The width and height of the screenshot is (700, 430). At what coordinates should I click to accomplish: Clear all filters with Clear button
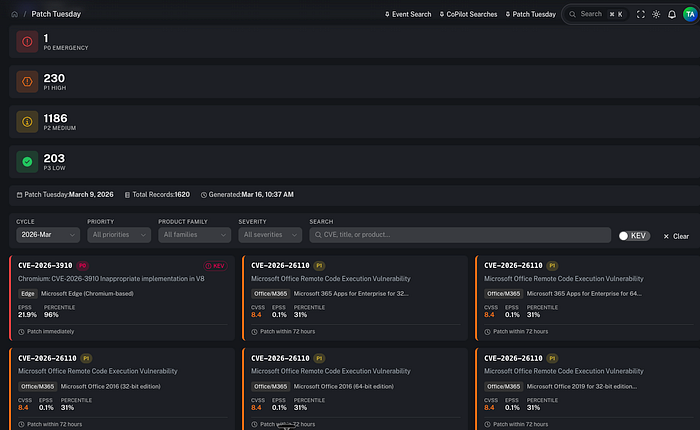point(676,236)
